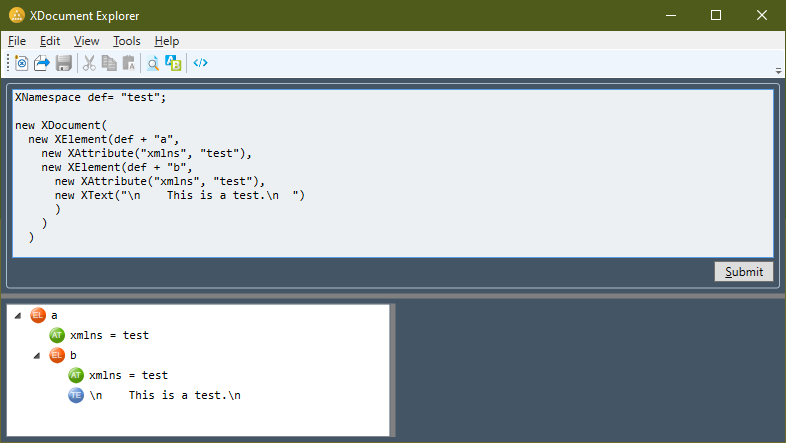Image resolution: width=786 pixels, height=443 pixels.
Task: Click the new XText code line
Action: [179, 195]
